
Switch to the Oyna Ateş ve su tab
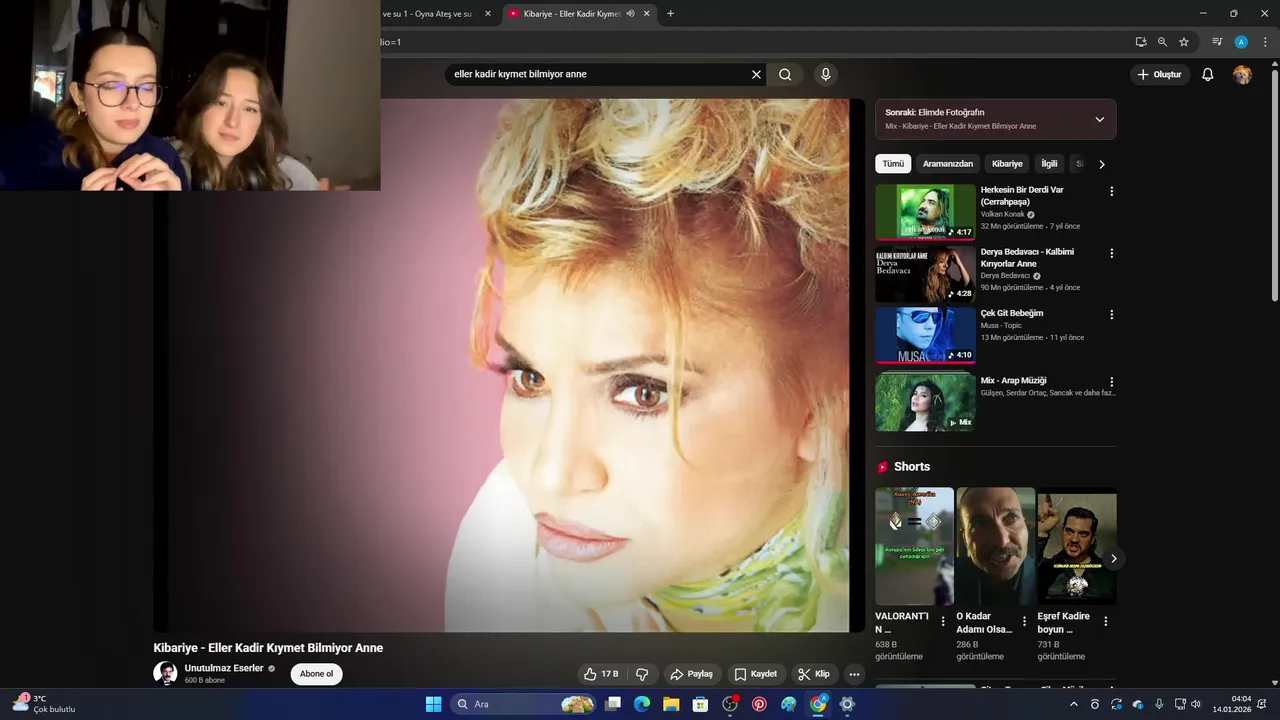(x=427, y=14)
